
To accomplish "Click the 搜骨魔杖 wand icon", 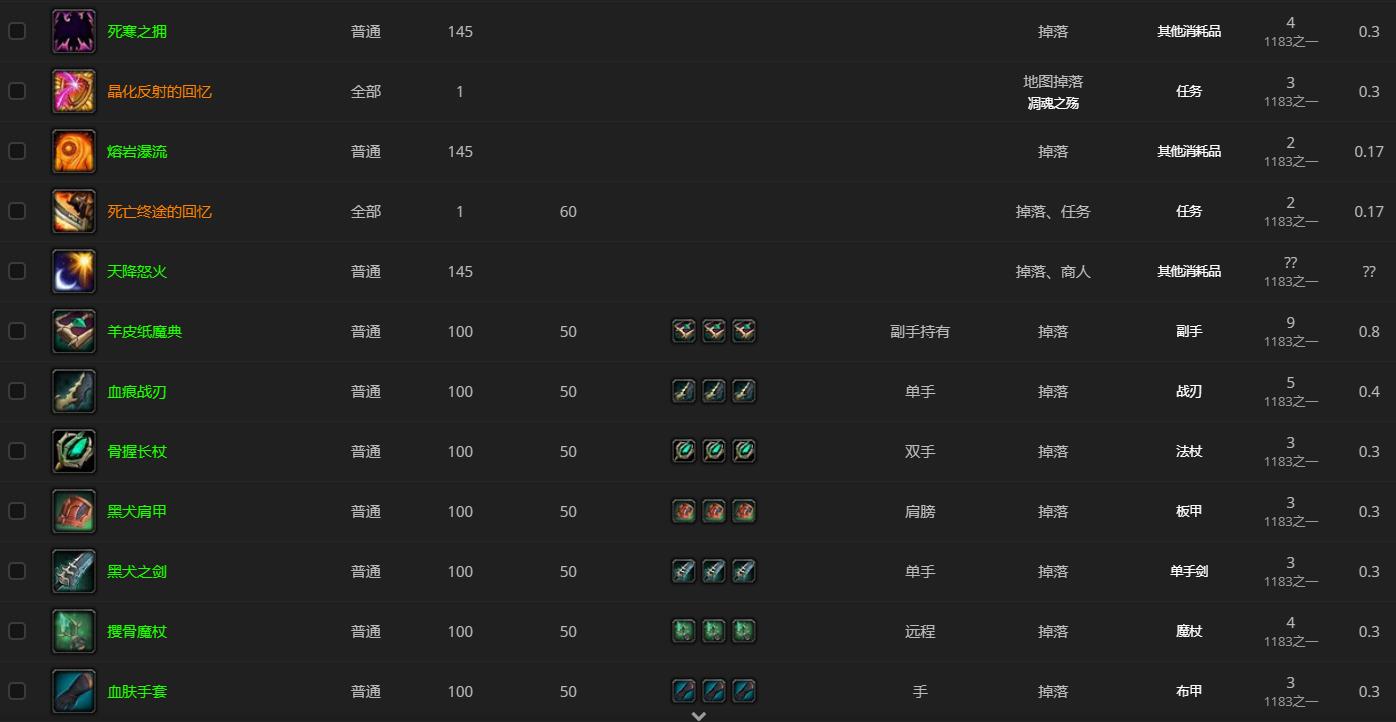I will coord(73,631).
